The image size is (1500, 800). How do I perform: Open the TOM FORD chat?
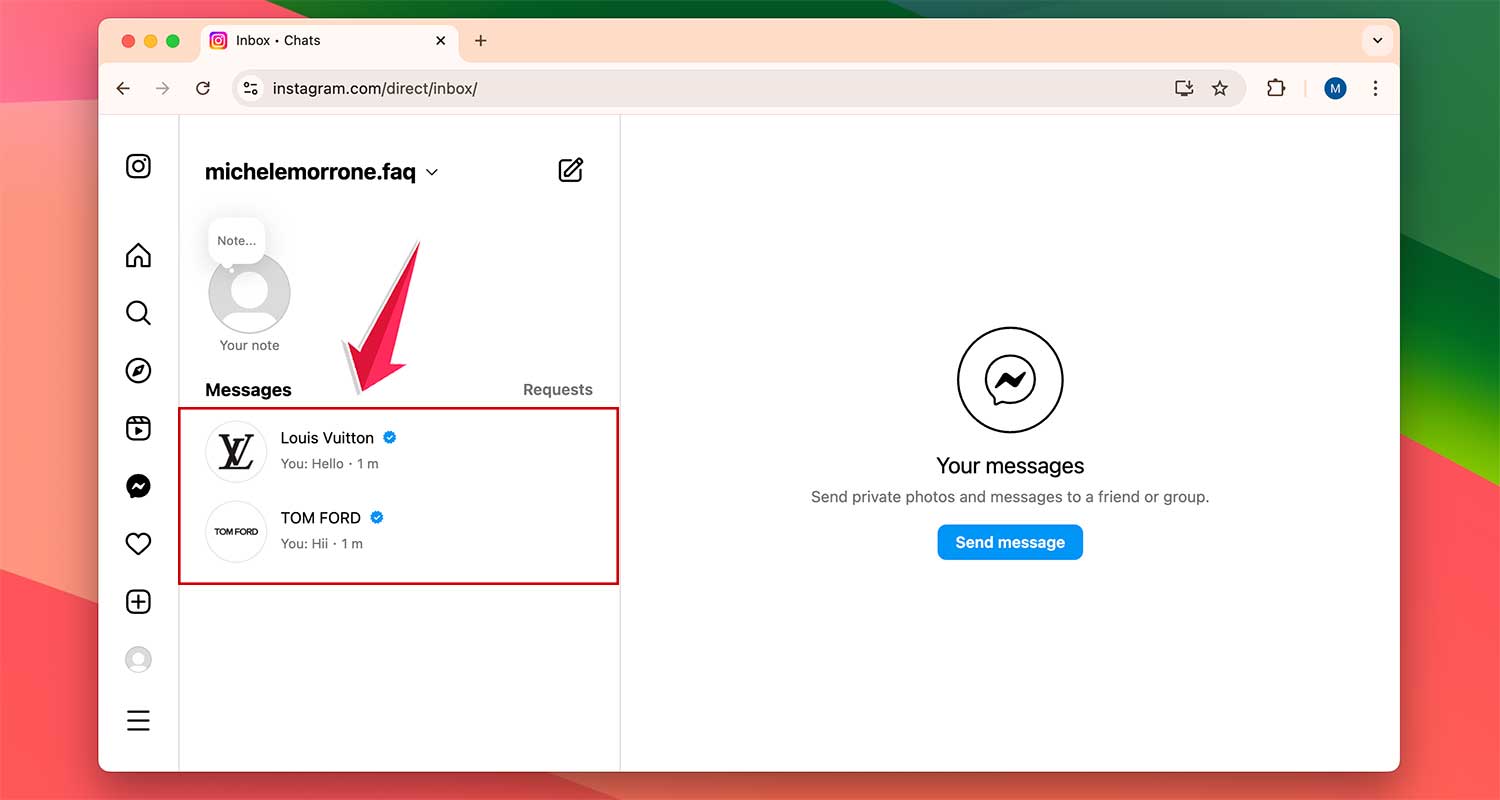[398, 531]
